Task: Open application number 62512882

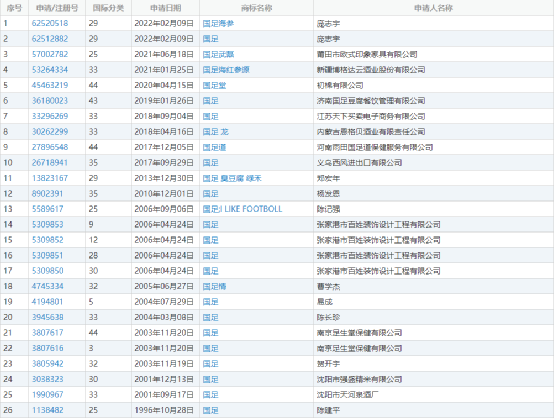Action: click(x=50, y=39)
